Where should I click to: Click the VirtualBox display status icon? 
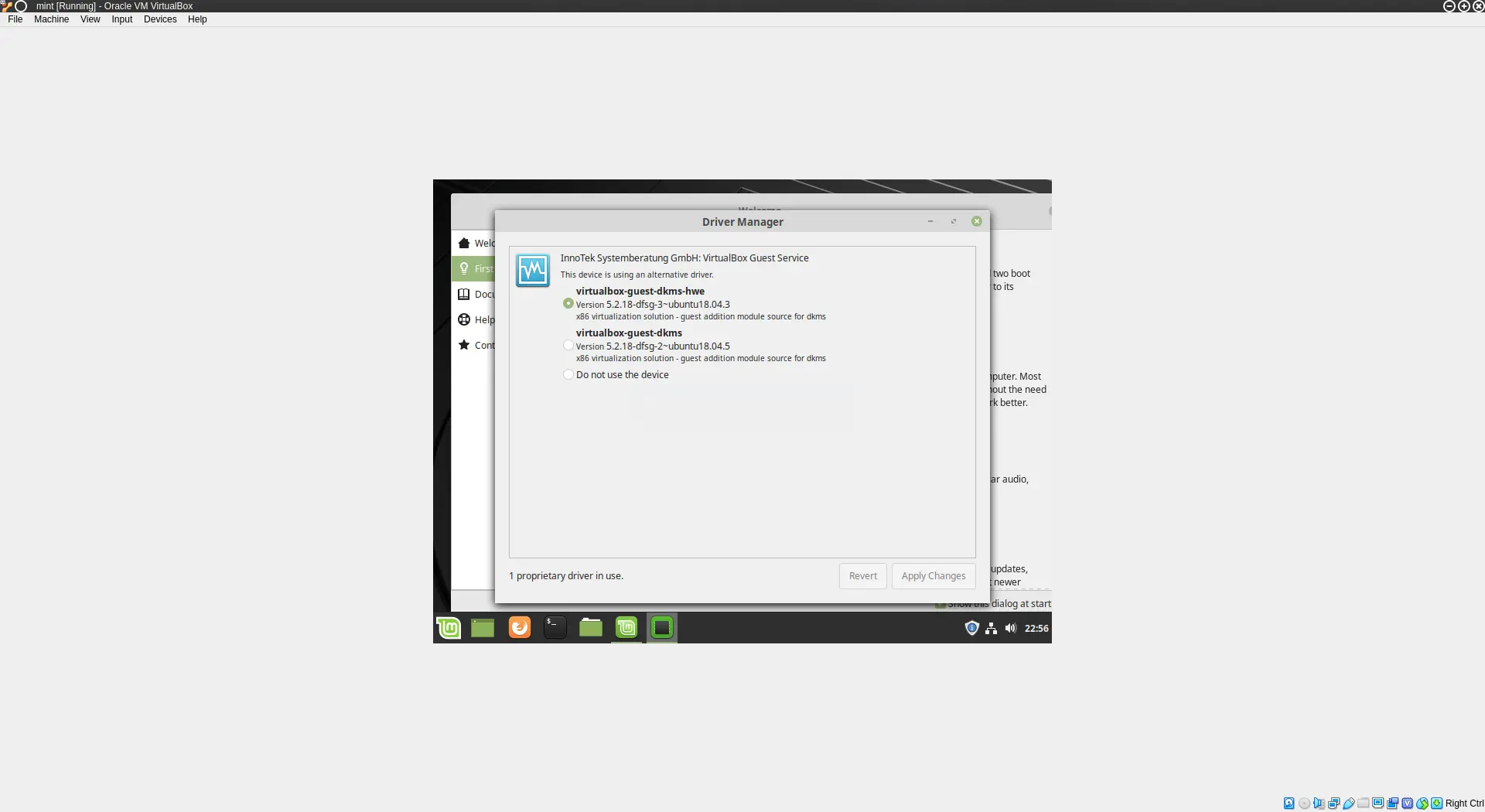(x=1377, y=803)
